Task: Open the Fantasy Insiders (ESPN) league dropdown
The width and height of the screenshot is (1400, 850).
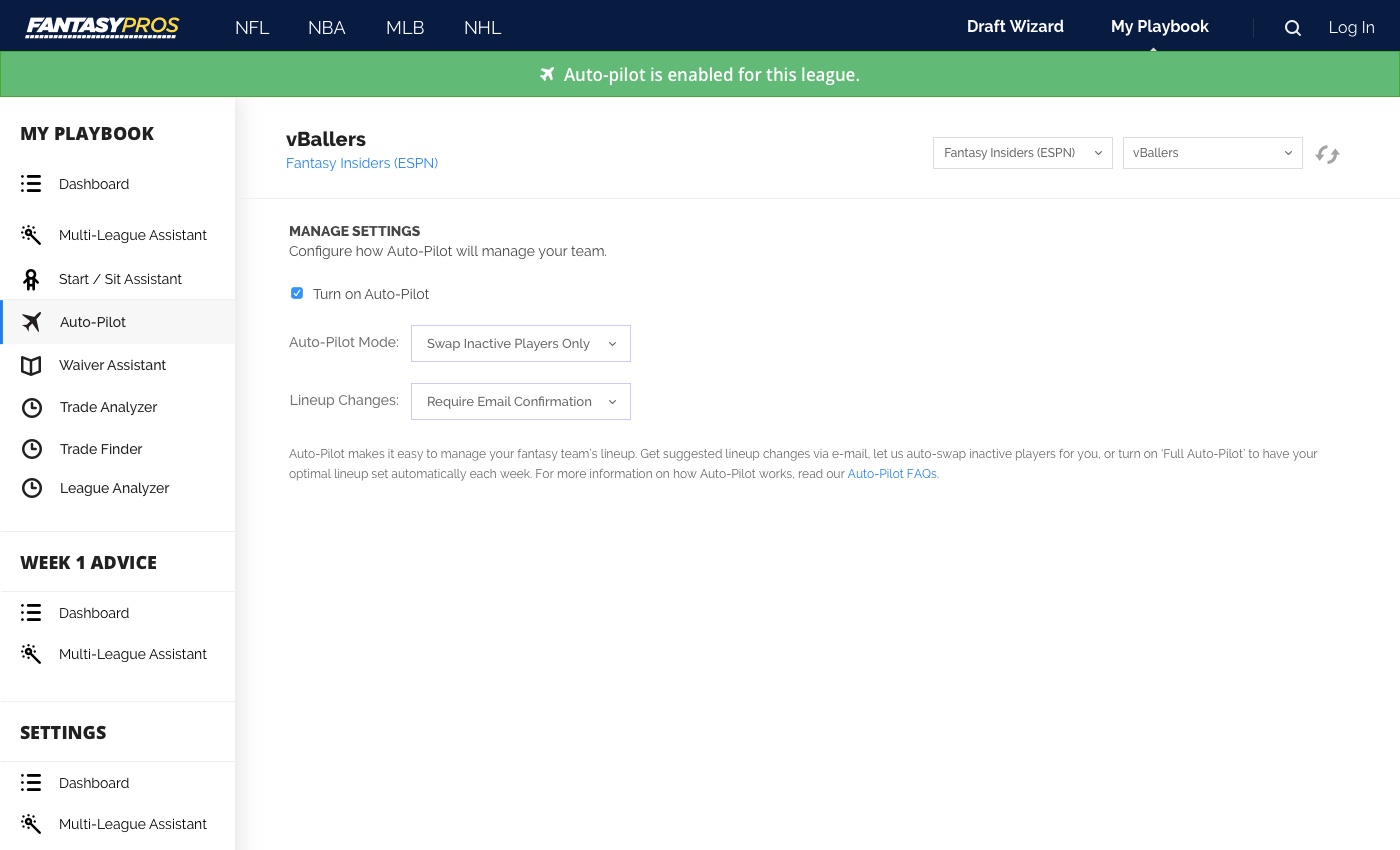Action: click(x=1023, y=153)
